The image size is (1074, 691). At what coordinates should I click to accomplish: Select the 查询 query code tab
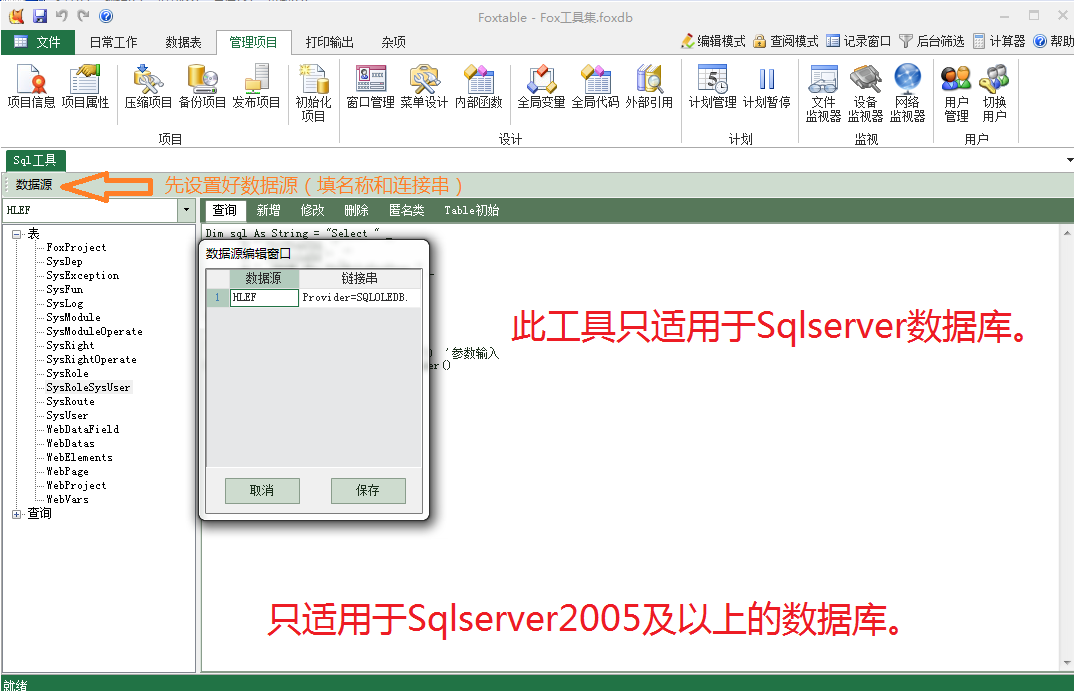[x=225, y=210]
